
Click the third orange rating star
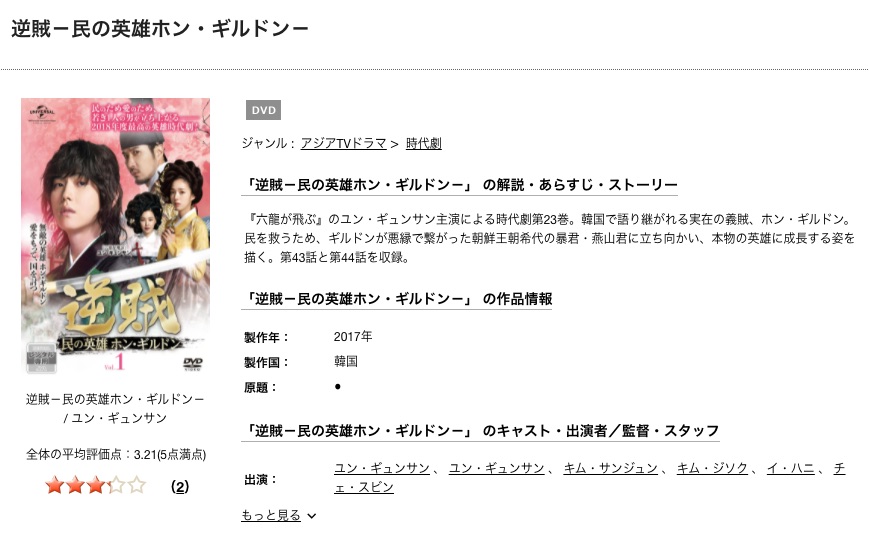point(95,486)
